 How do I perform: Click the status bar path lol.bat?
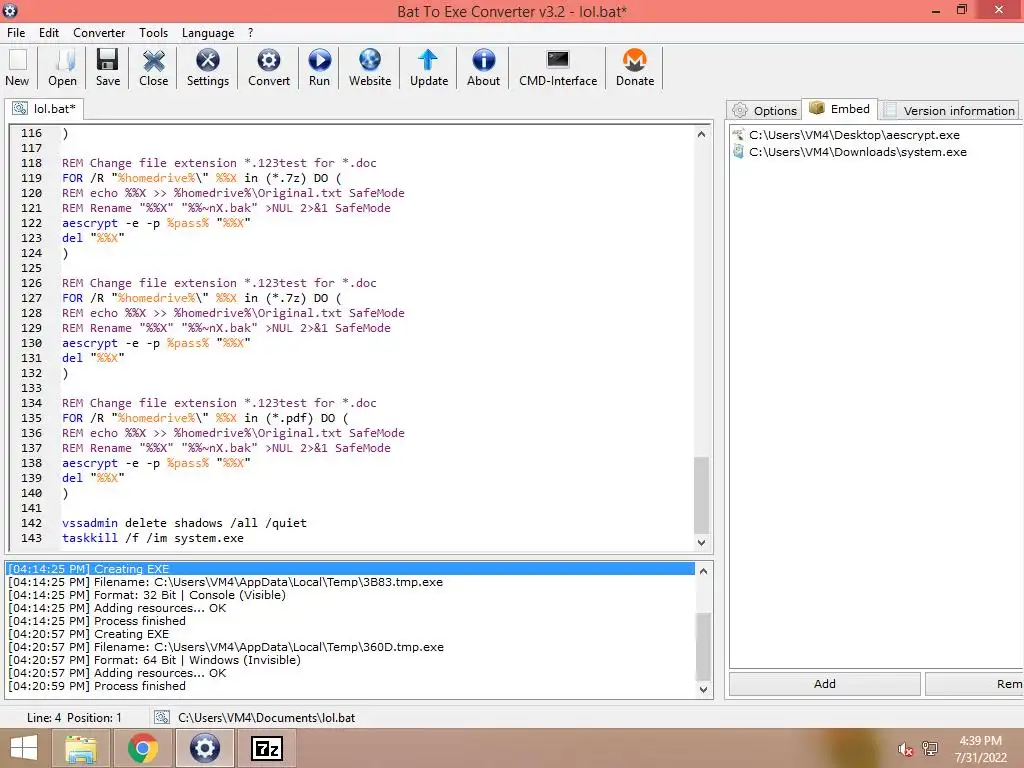click(266, 718)
